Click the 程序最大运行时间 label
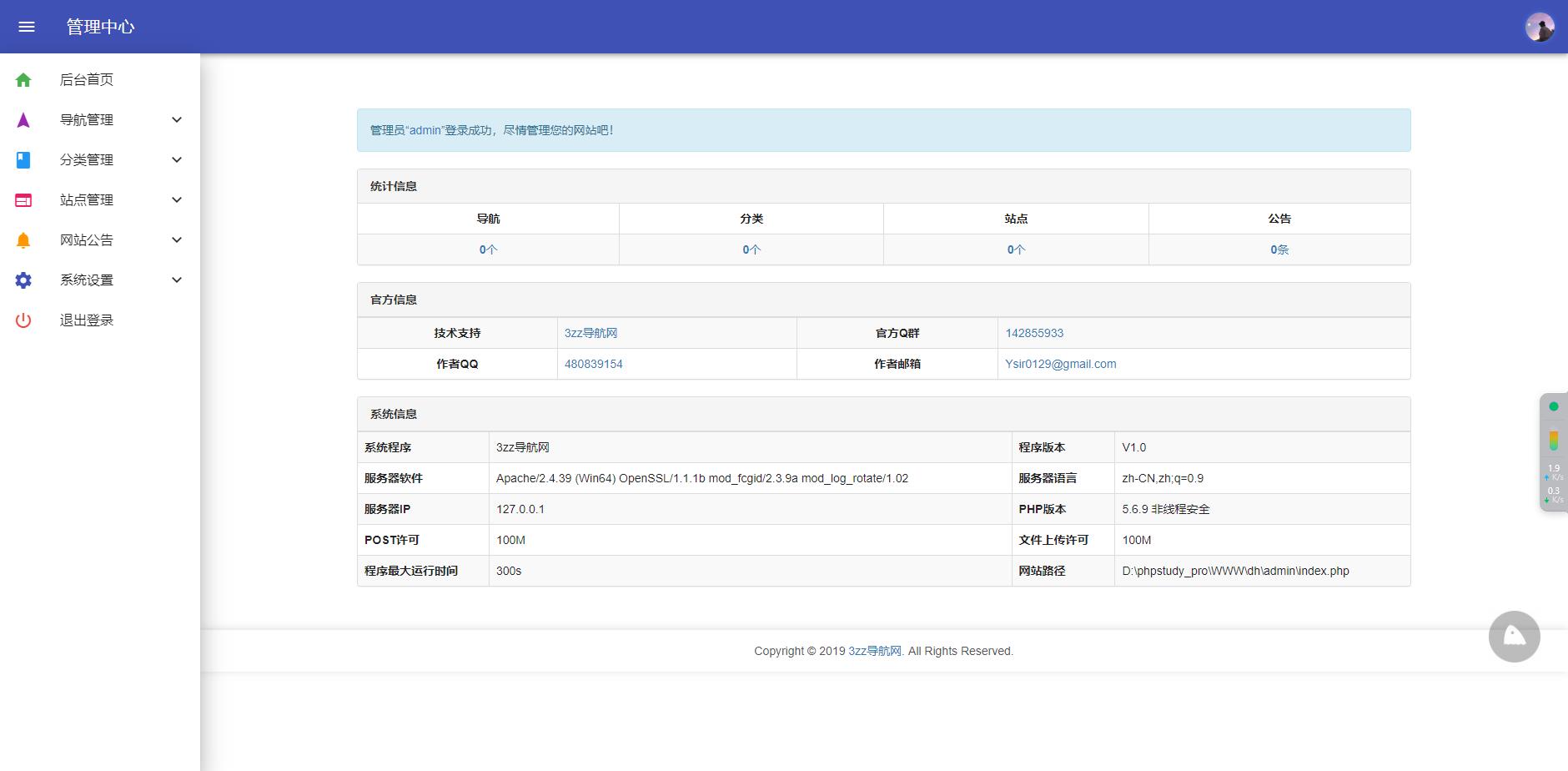Screen dimensions: 1568x771 pyautogui.click(x=410, y=571)
